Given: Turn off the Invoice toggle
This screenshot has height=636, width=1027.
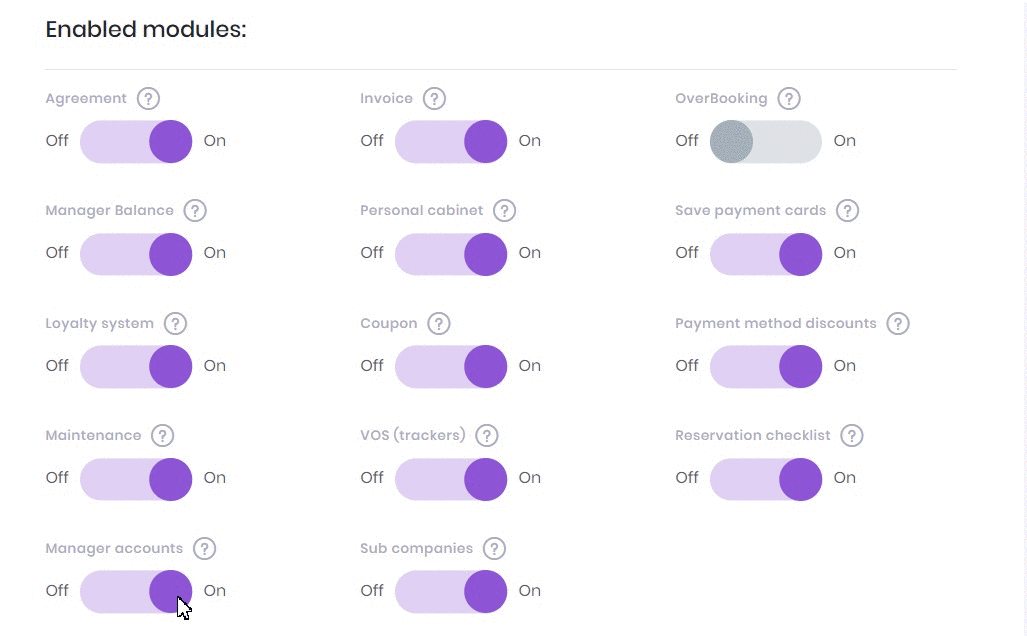Looking at the screenshot, I should click(451, 141).
